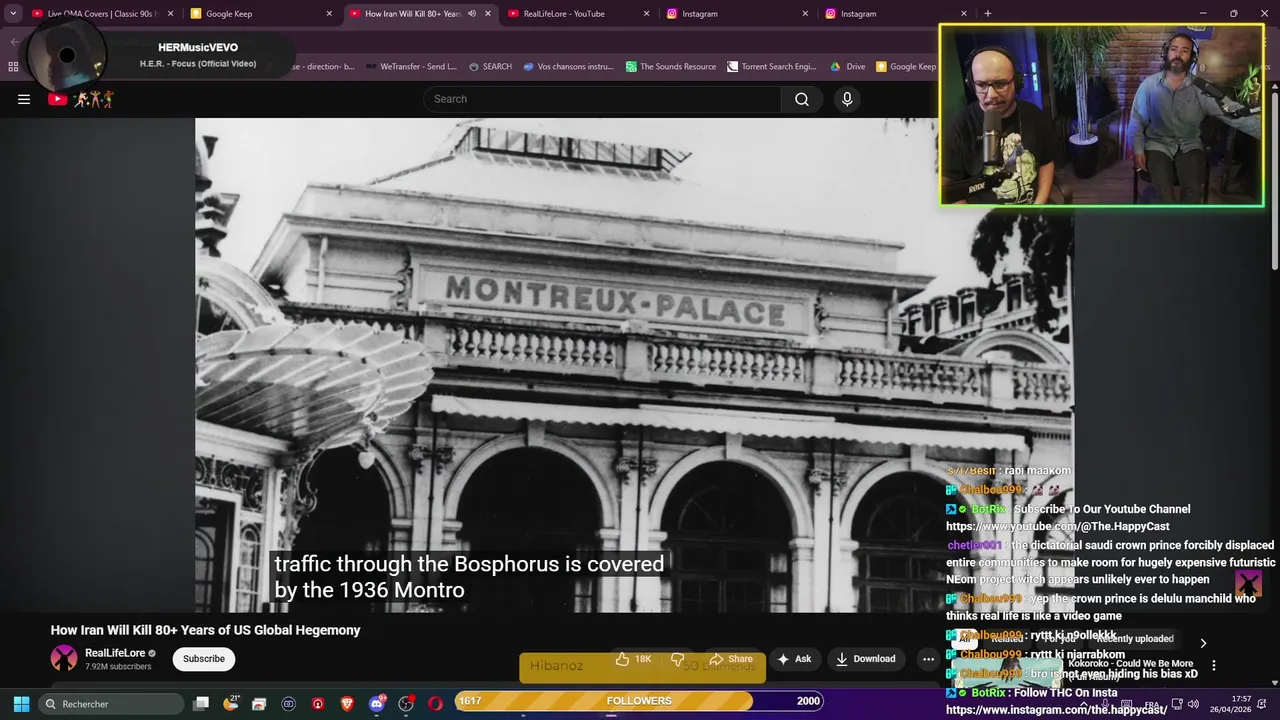
Task: Open Windows Start menu
Action: pos(21,703)
